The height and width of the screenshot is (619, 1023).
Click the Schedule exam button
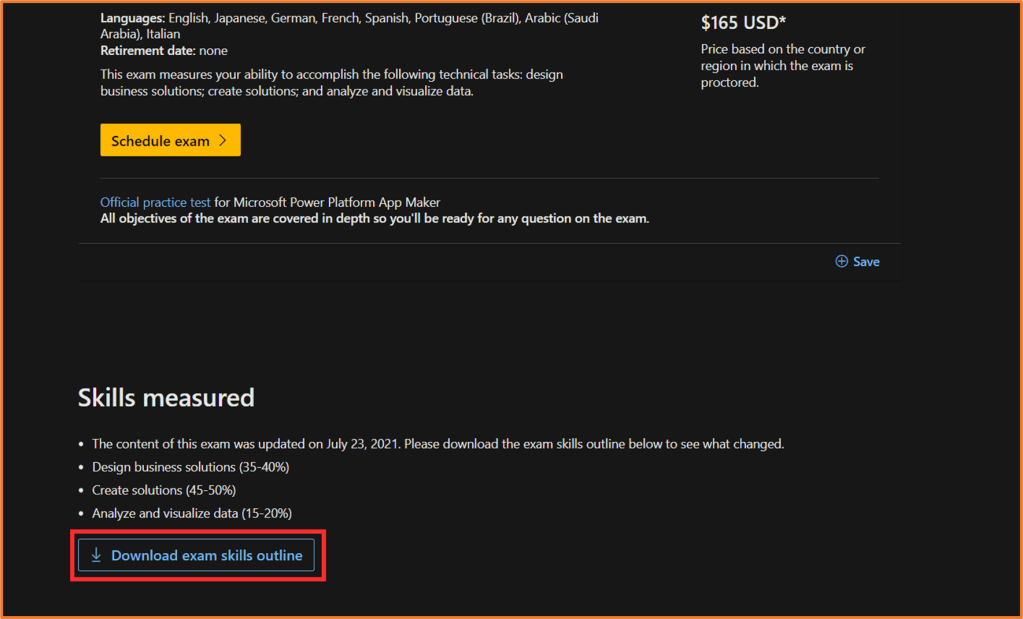169,141
